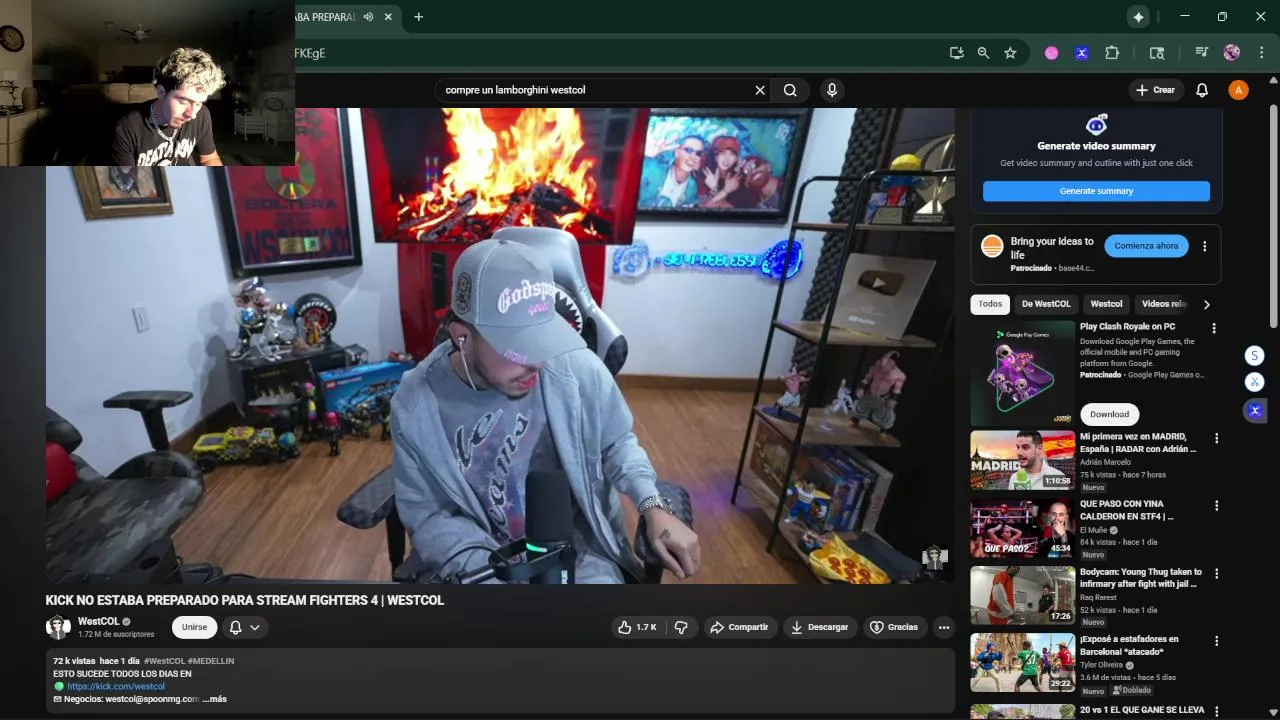Click Comienza ahora ad button
Image resolution: width=1280 pixels, height=720 pixels.
[1146, 246]
